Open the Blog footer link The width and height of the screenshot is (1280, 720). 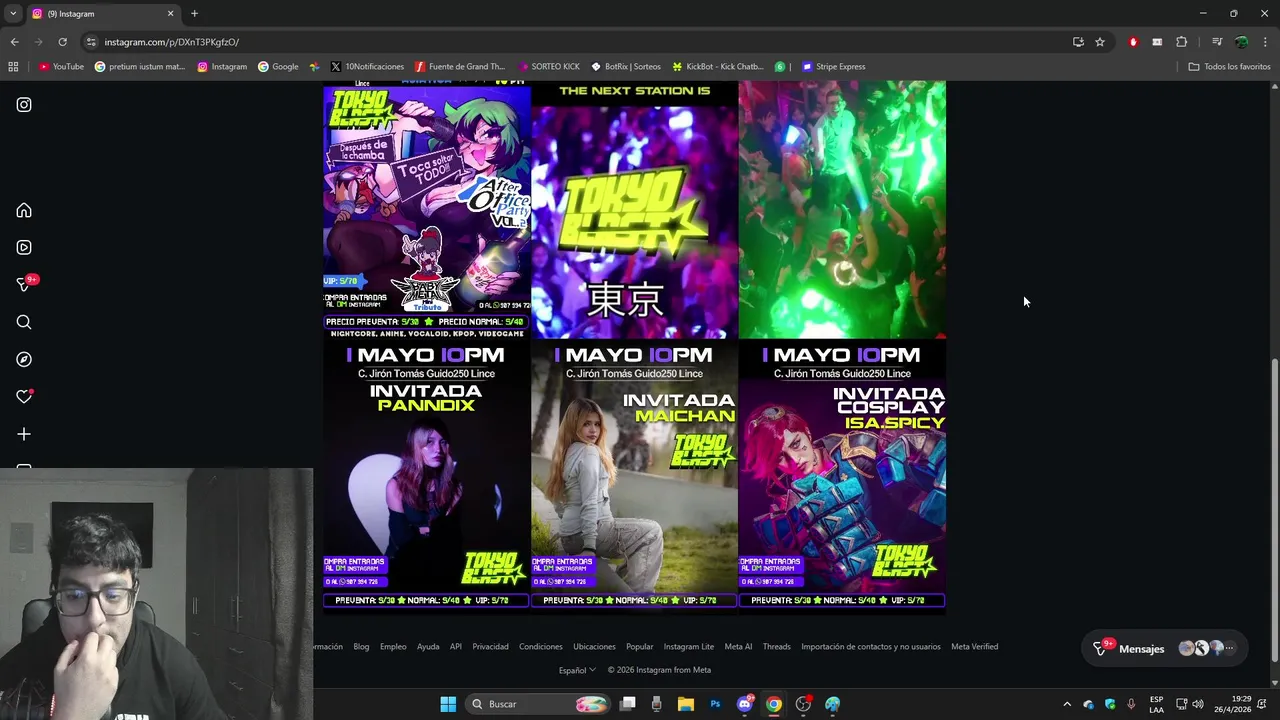click(x=361, y=647)
